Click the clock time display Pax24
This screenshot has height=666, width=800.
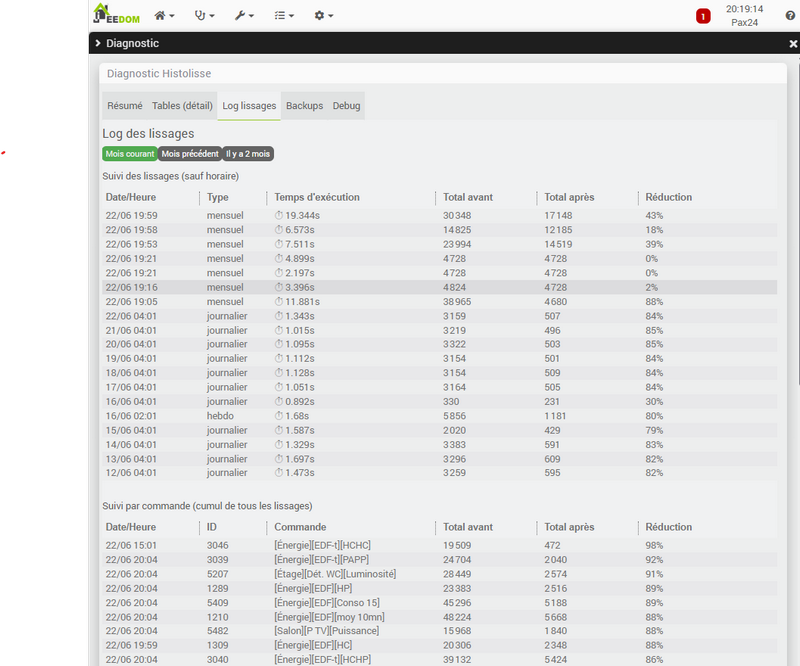click(x=745, y=15)
